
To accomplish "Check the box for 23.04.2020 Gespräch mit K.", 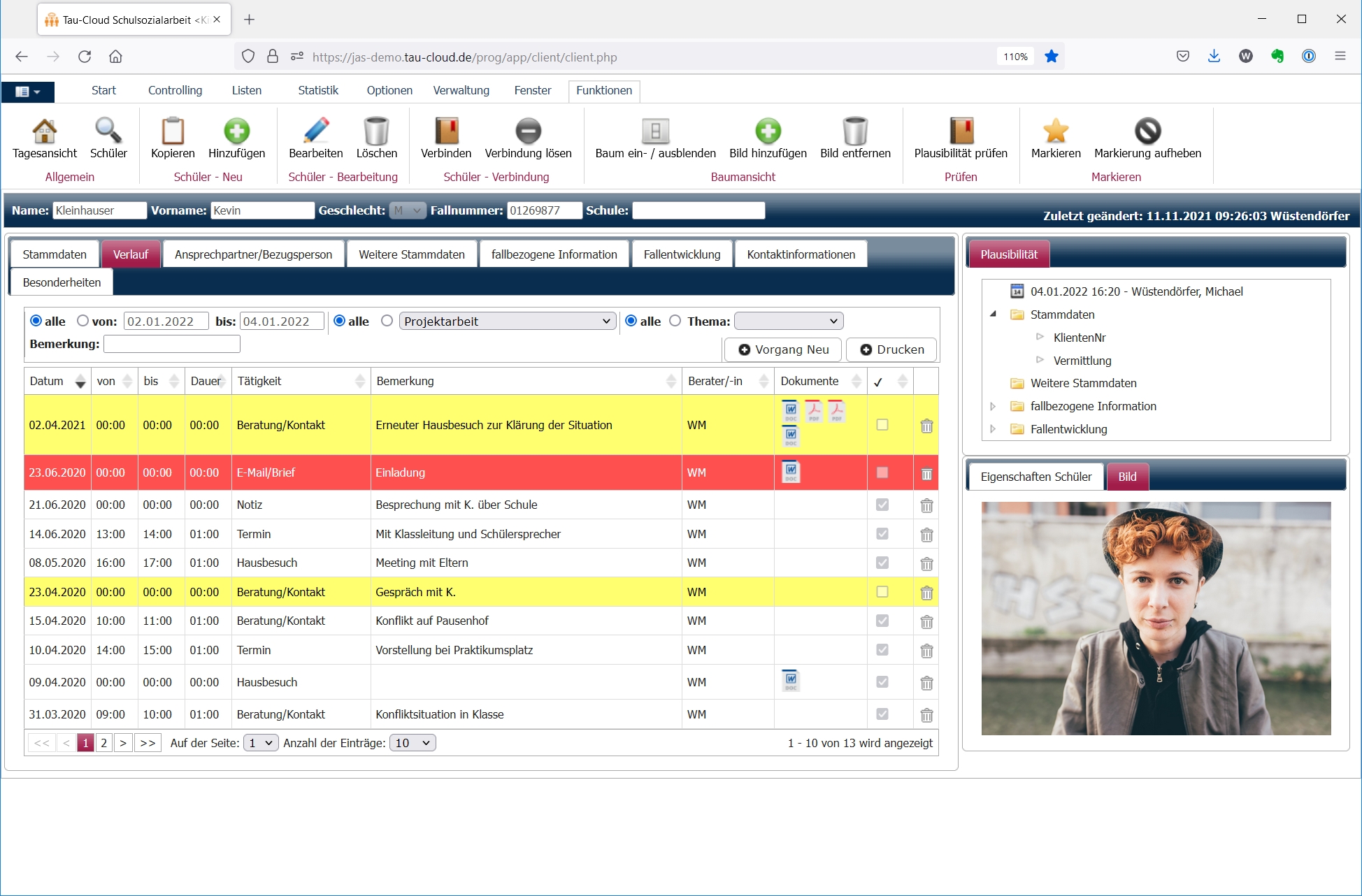I will pyautogui.click(x=882, y=592).
